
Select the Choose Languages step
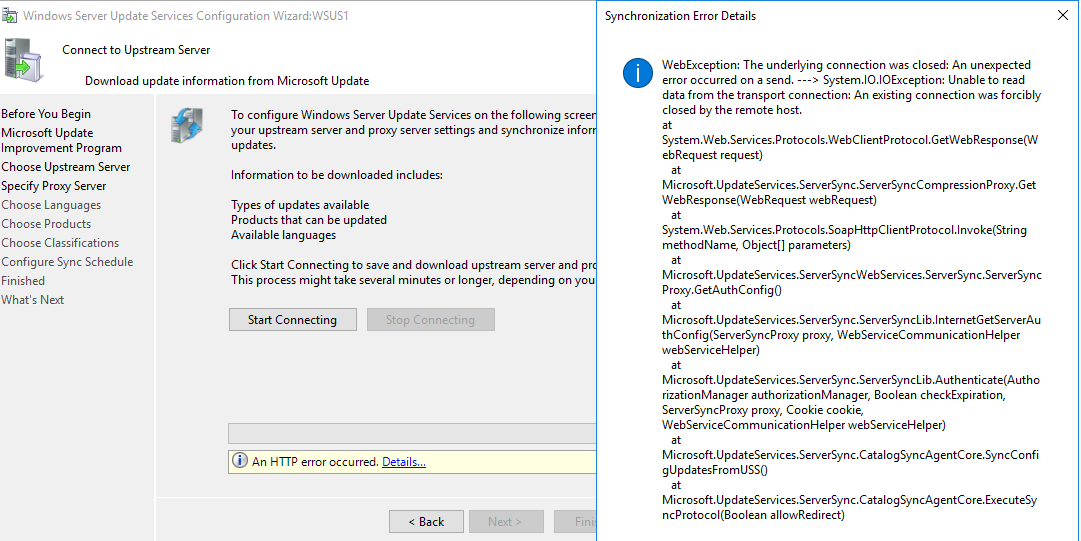coord(51,205)
